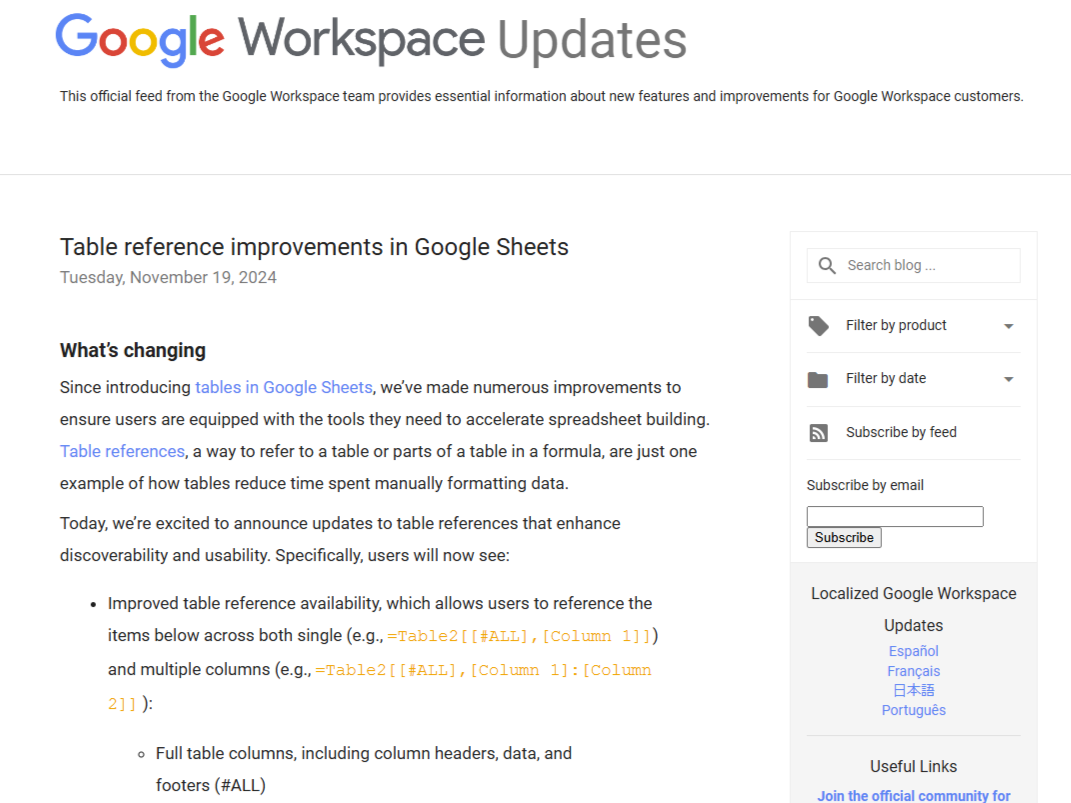Follow the Table references link
Image resolution: width=1071 pixels, height=803 pixels.
[122, 451]
